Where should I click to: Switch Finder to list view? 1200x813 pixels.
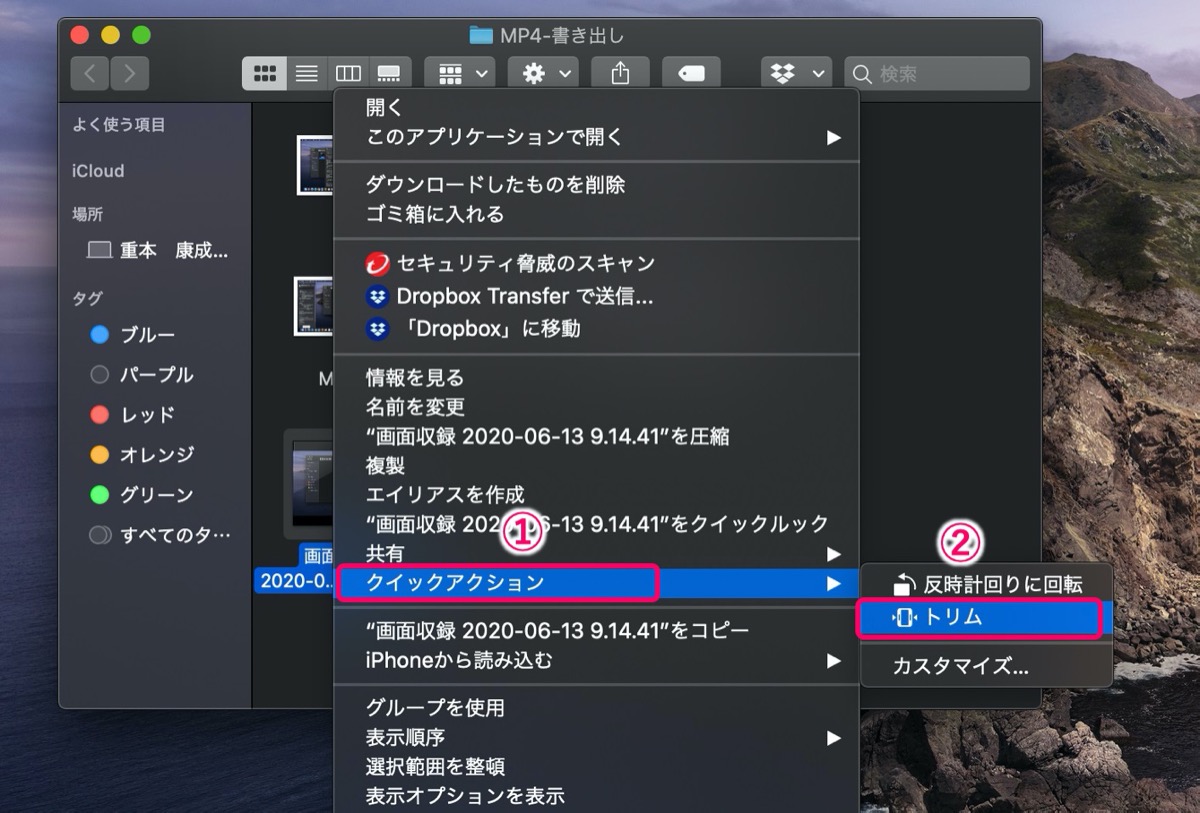307,73
